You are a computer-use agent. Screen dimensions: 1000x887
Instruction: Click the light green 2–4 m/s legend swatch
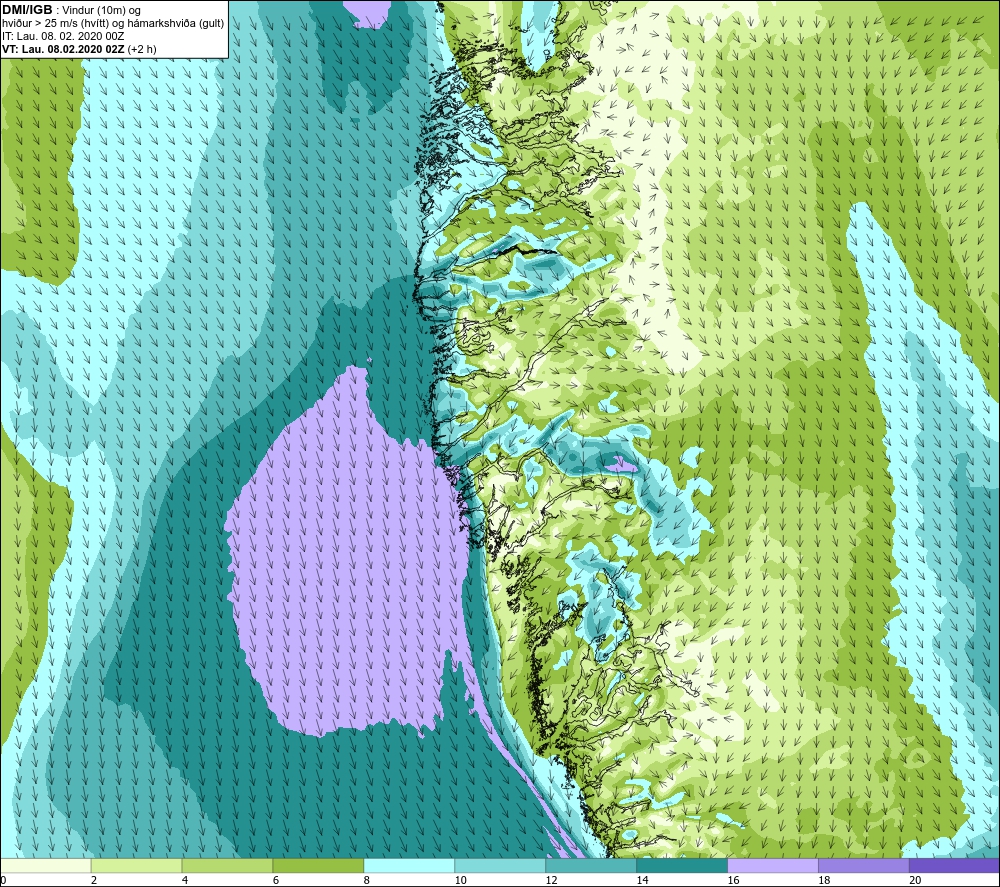136,866
